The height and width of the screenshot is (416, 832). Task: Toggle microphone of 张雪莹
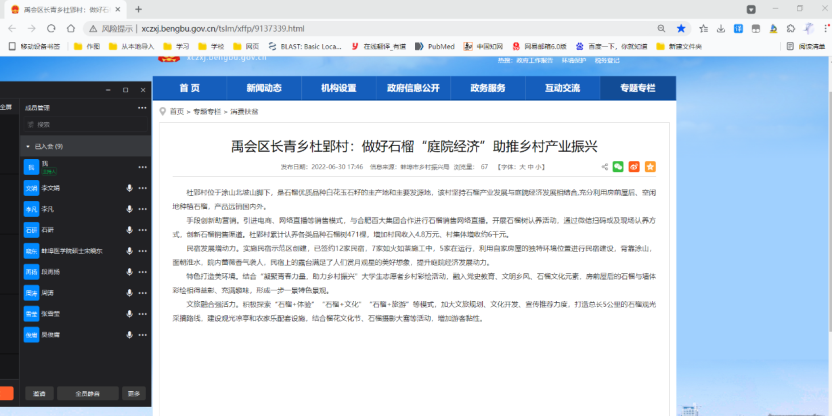pyautogui.click(x=129, y=314)
